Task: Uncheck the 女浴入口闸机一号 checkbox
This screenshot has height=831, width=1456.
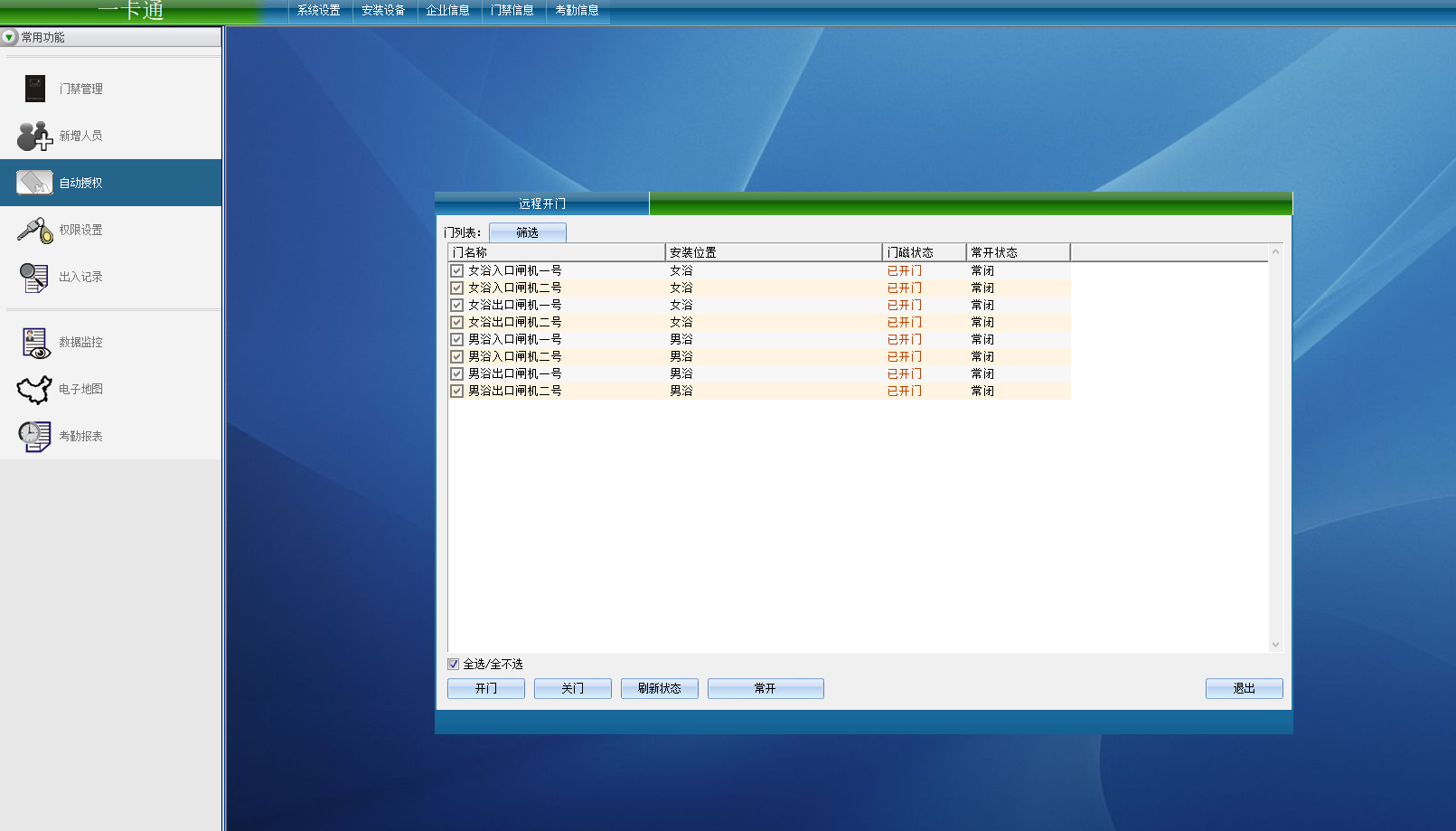Action: point(457,271)
